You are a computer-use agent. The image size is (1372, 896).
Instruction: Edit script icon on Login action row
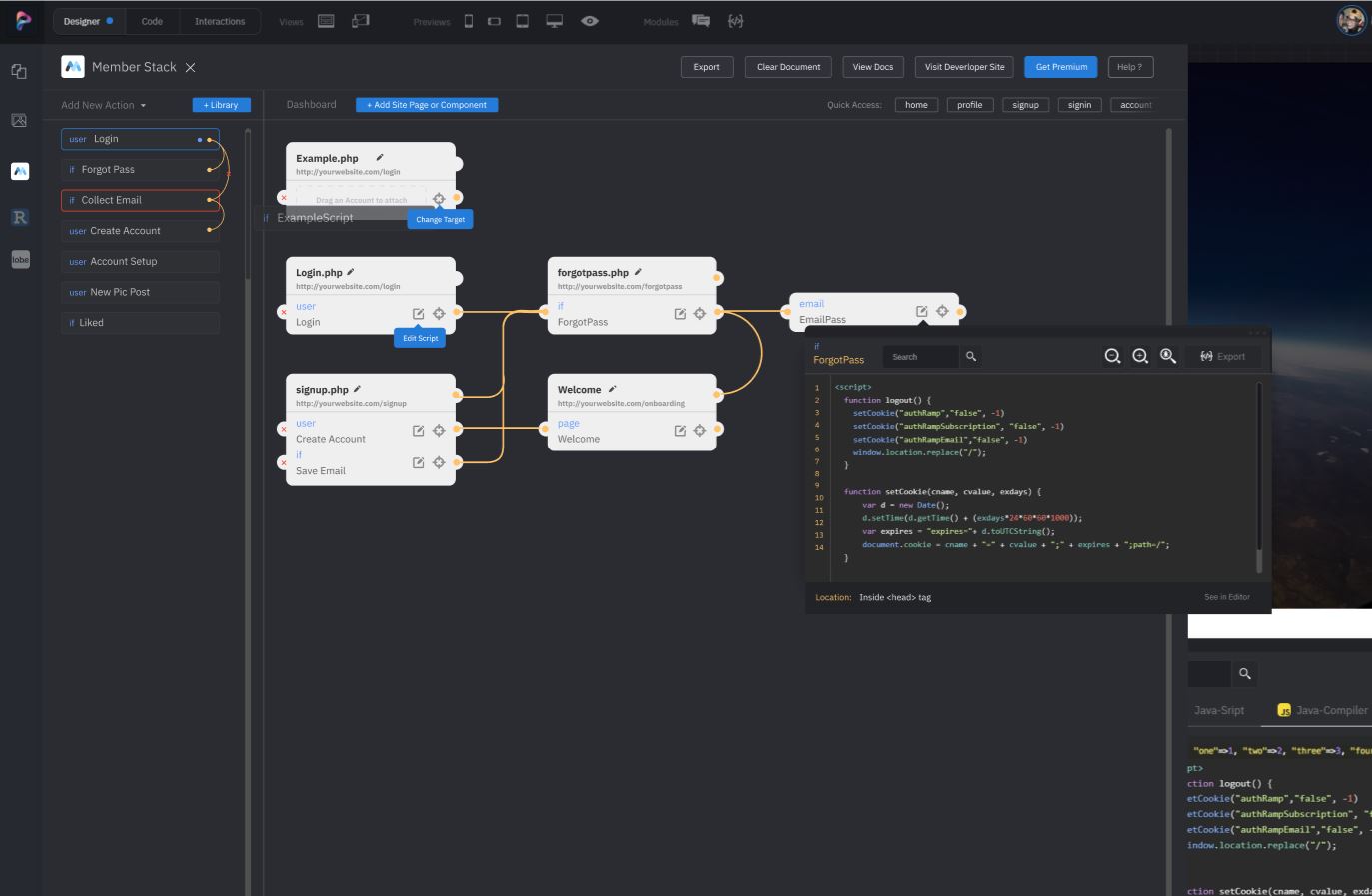click(419, 314)
